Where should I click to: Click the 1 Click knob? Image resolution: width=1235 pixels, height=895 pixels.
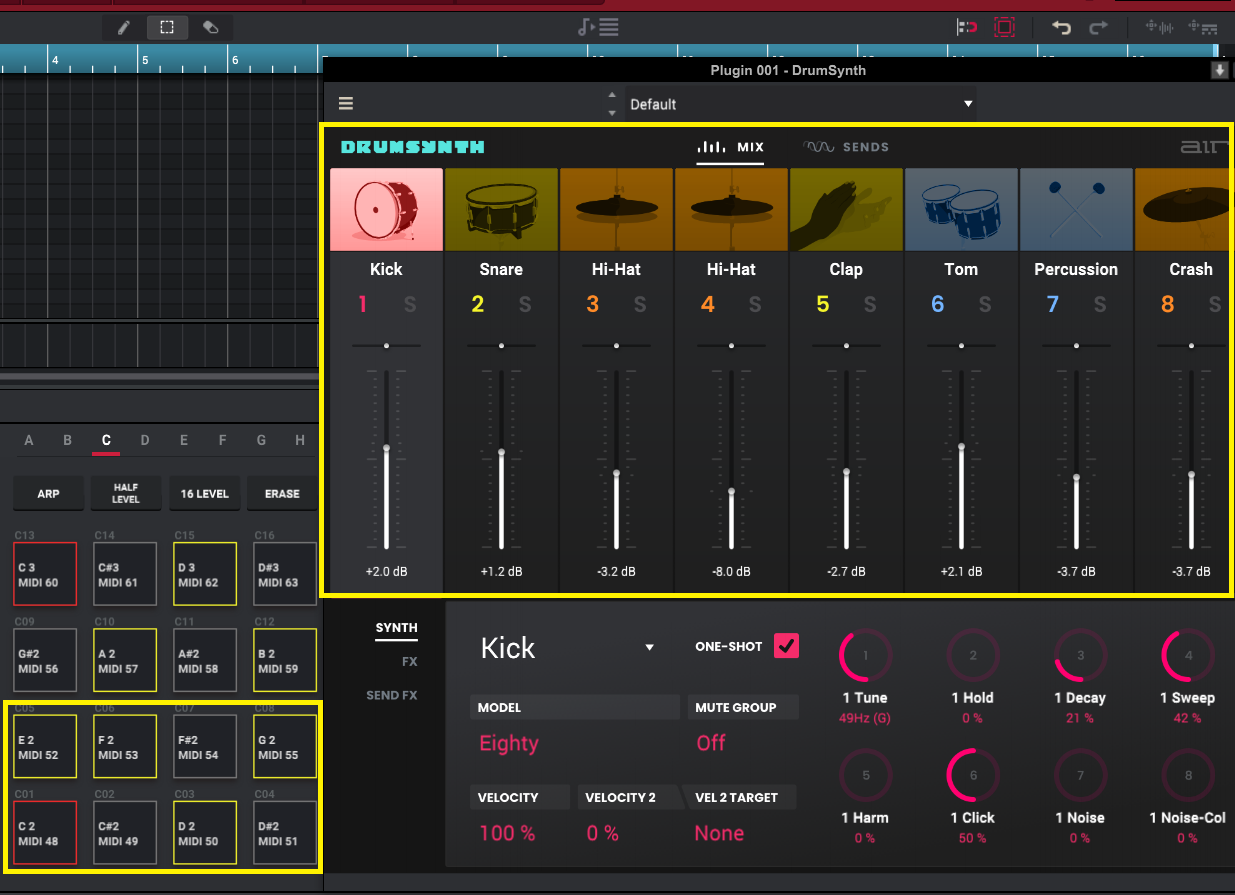tap(974, 775)
